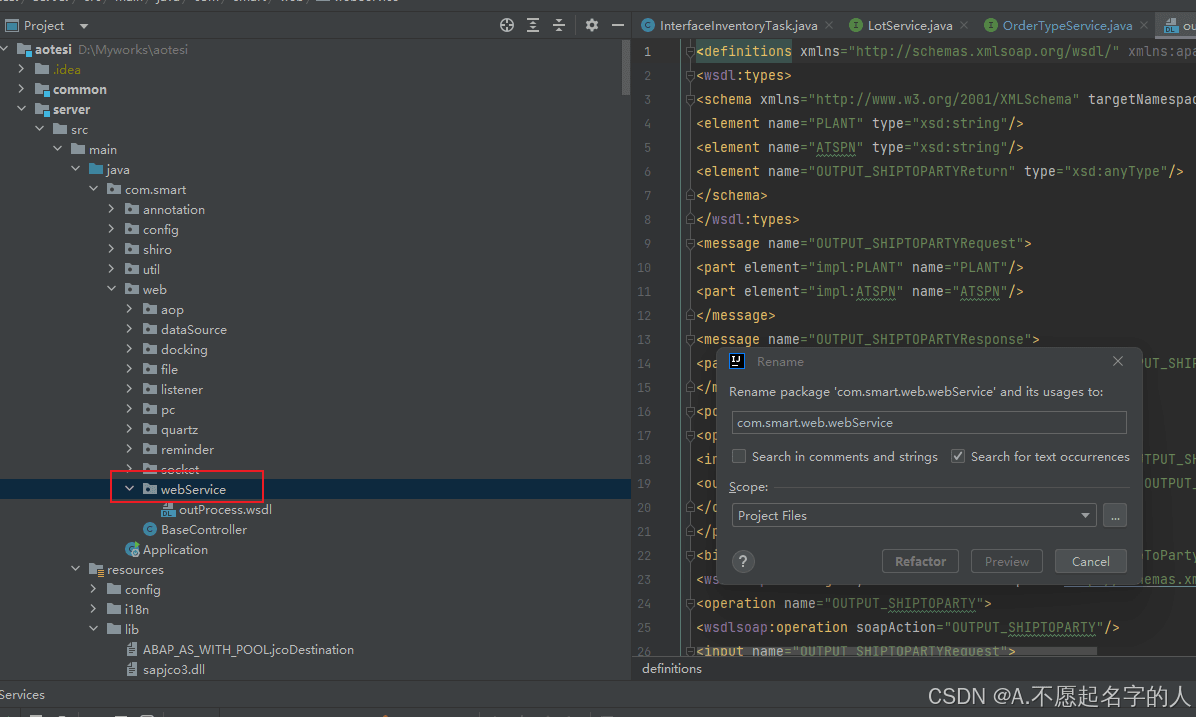
Task: Click the Refactor button
Action: [920, 561]
